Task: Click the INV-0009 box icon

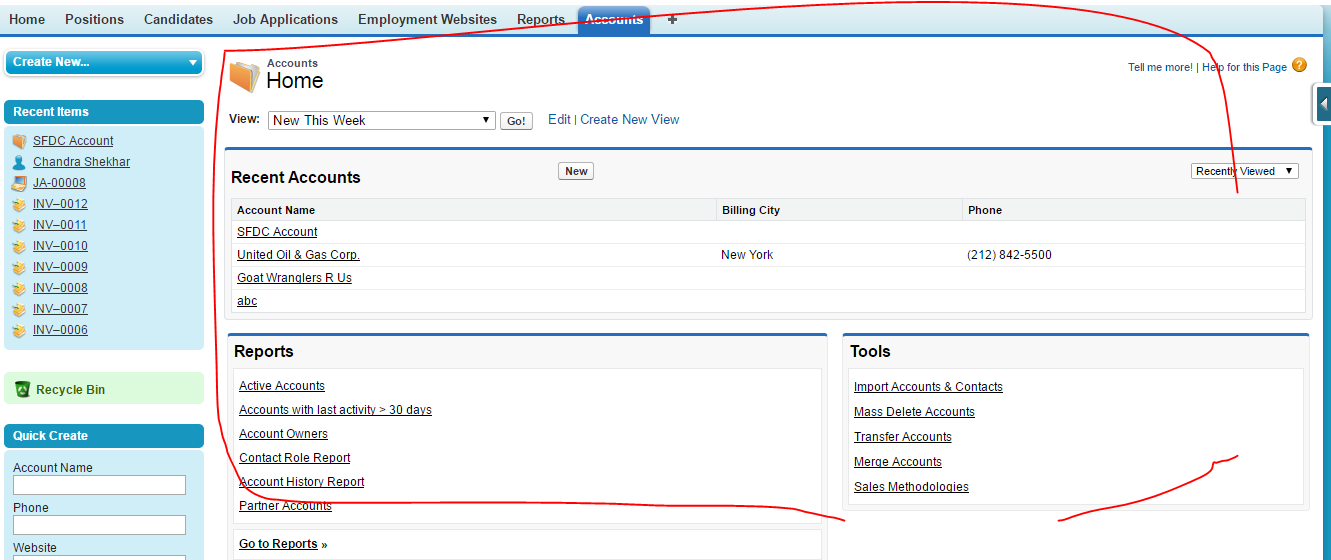Action: tap(19, 267)
